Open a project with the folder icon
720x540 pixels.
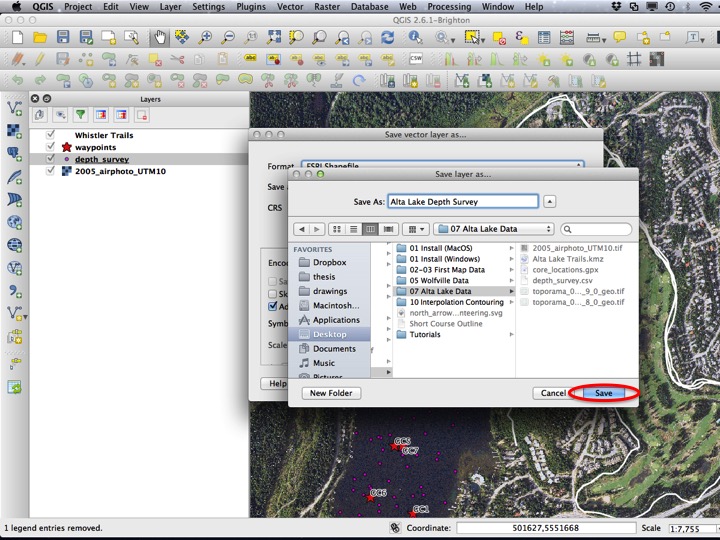(40, 37)
